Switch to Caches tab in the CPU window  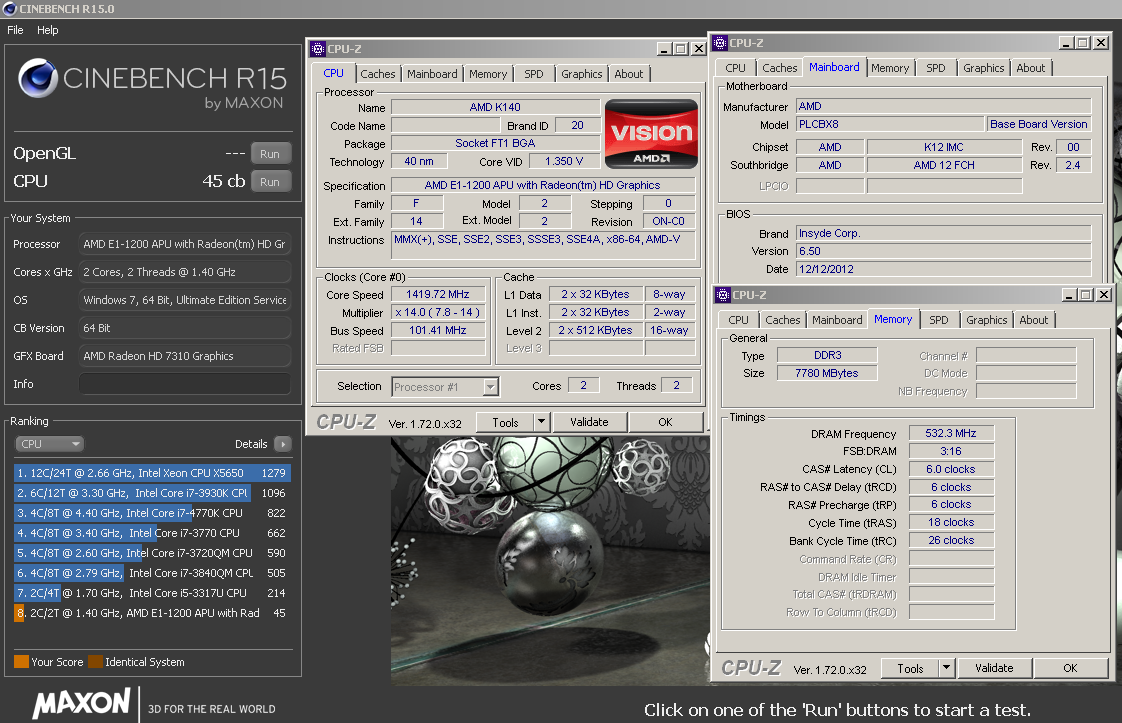click(x=378, y=74)
